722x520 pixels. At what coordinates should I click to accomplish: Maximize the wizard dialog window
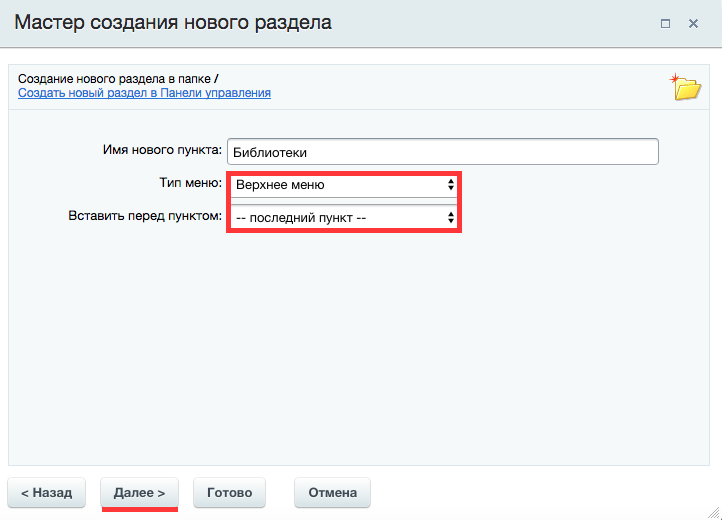coord(665,22)
